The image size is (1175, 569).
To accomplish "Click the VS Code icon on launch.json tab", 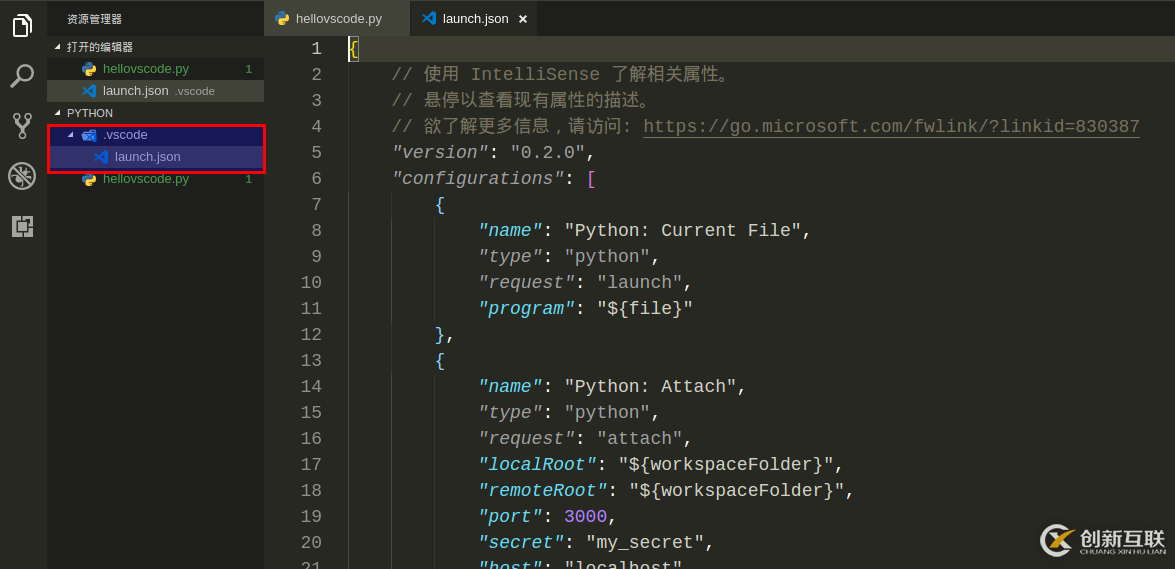I will 429,19.
